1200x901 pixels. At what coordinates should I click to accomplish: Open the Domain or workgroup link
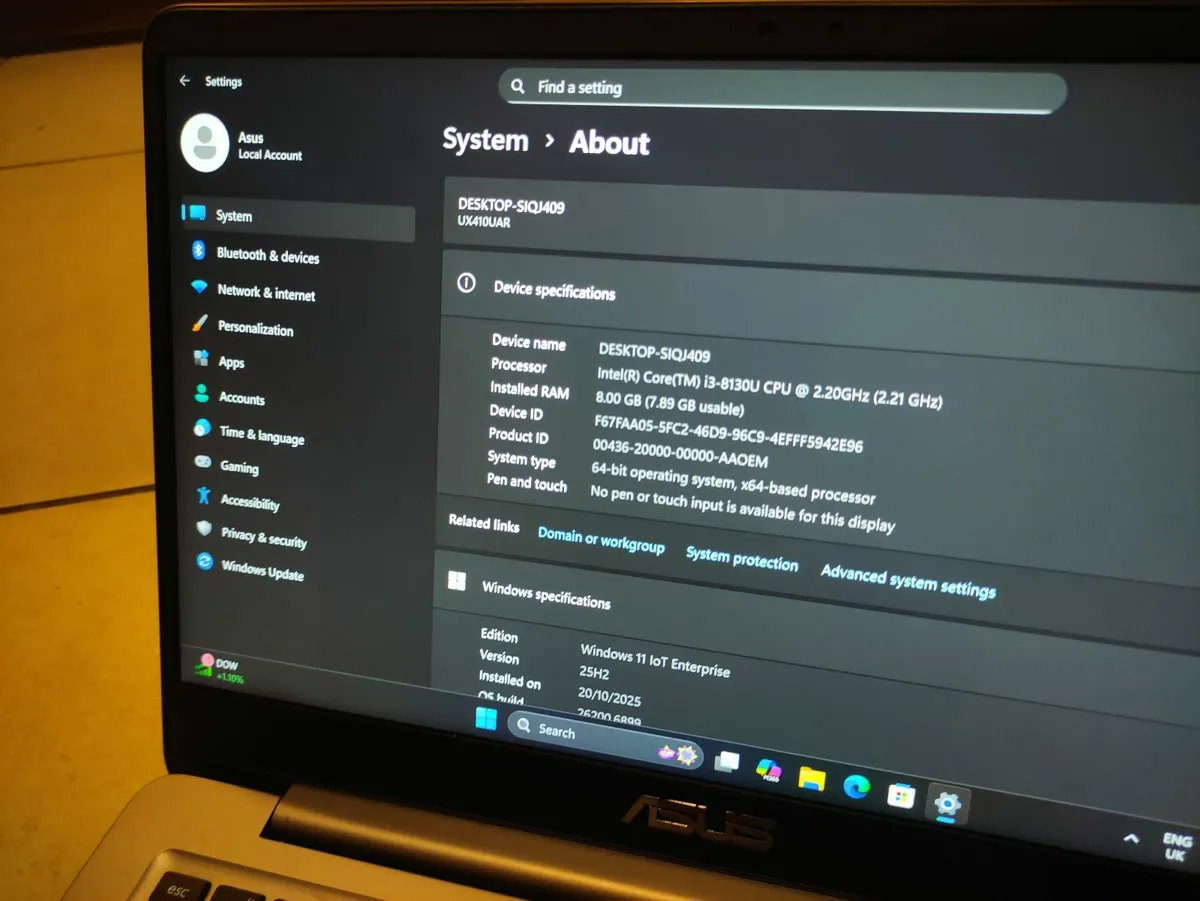(601, 540)
